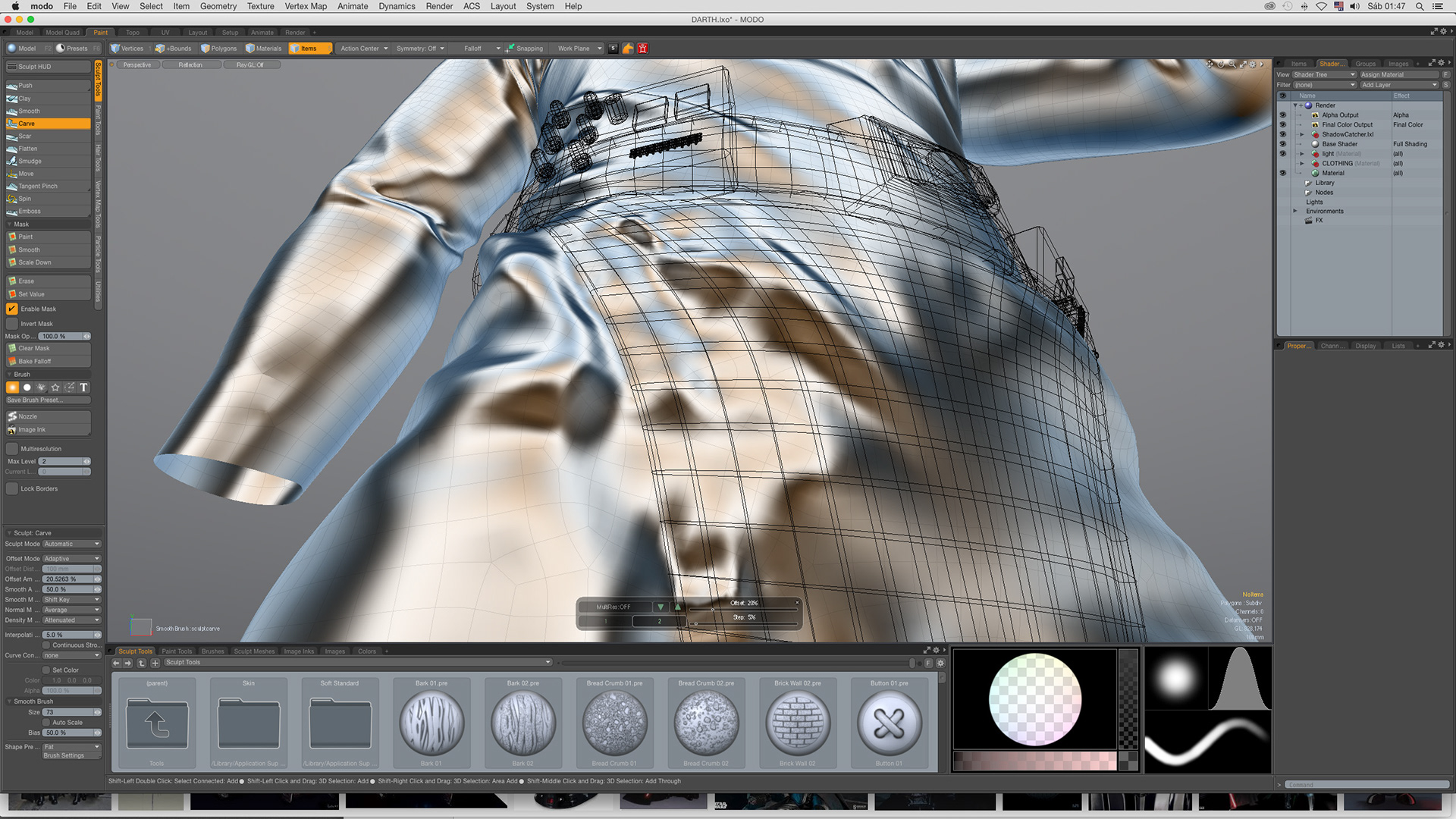Select the Emboss sculpt tool

point(49,211)
